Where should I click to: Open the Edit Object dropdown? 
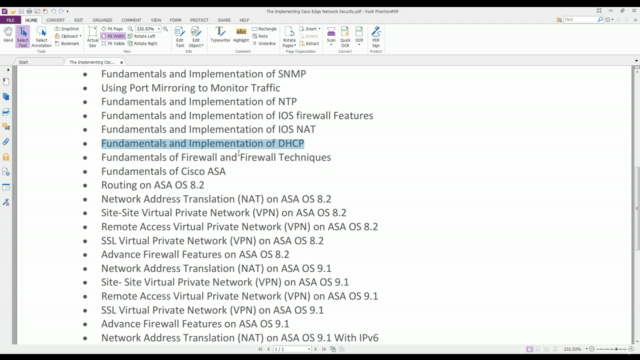pos(196,37)
